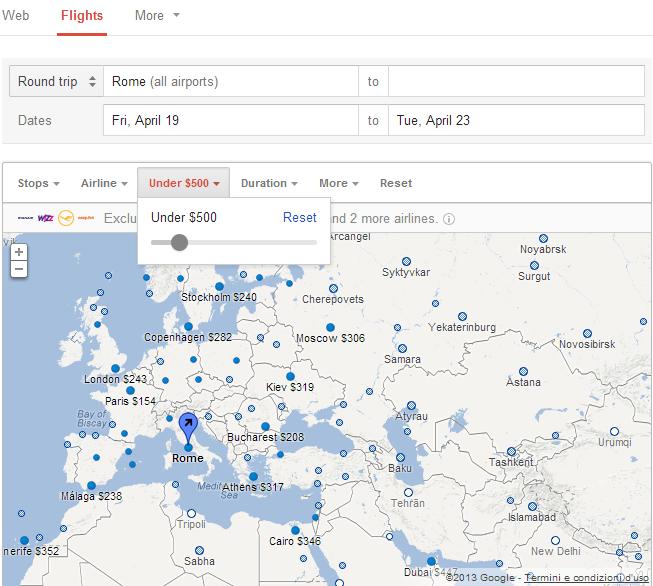Click the New Delhi airport marker

click(555, 541)
